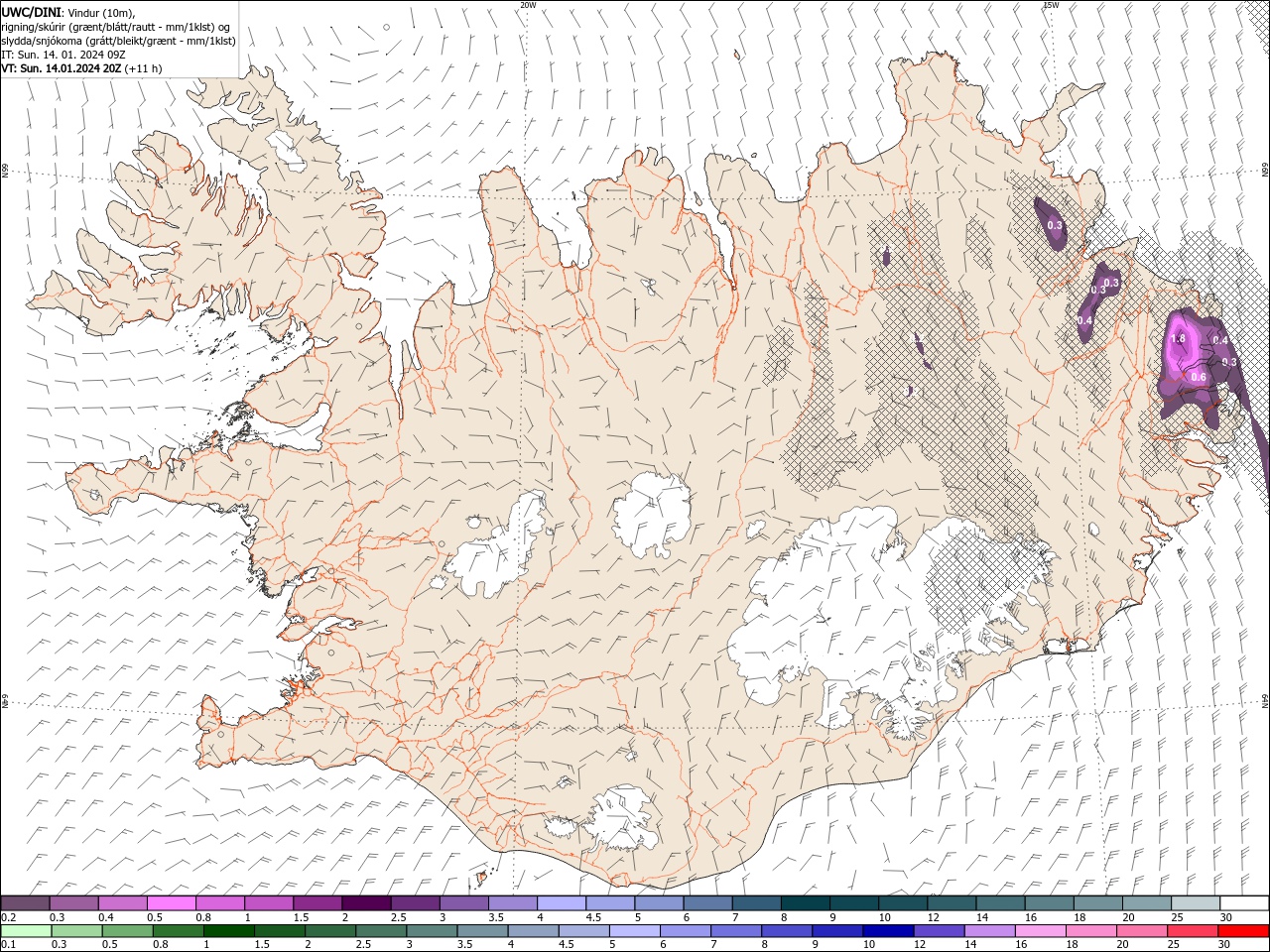Screen dimensions: 1270x952
Task: Click the '66N' latitude label on right edge
Action: point(1265,172)
